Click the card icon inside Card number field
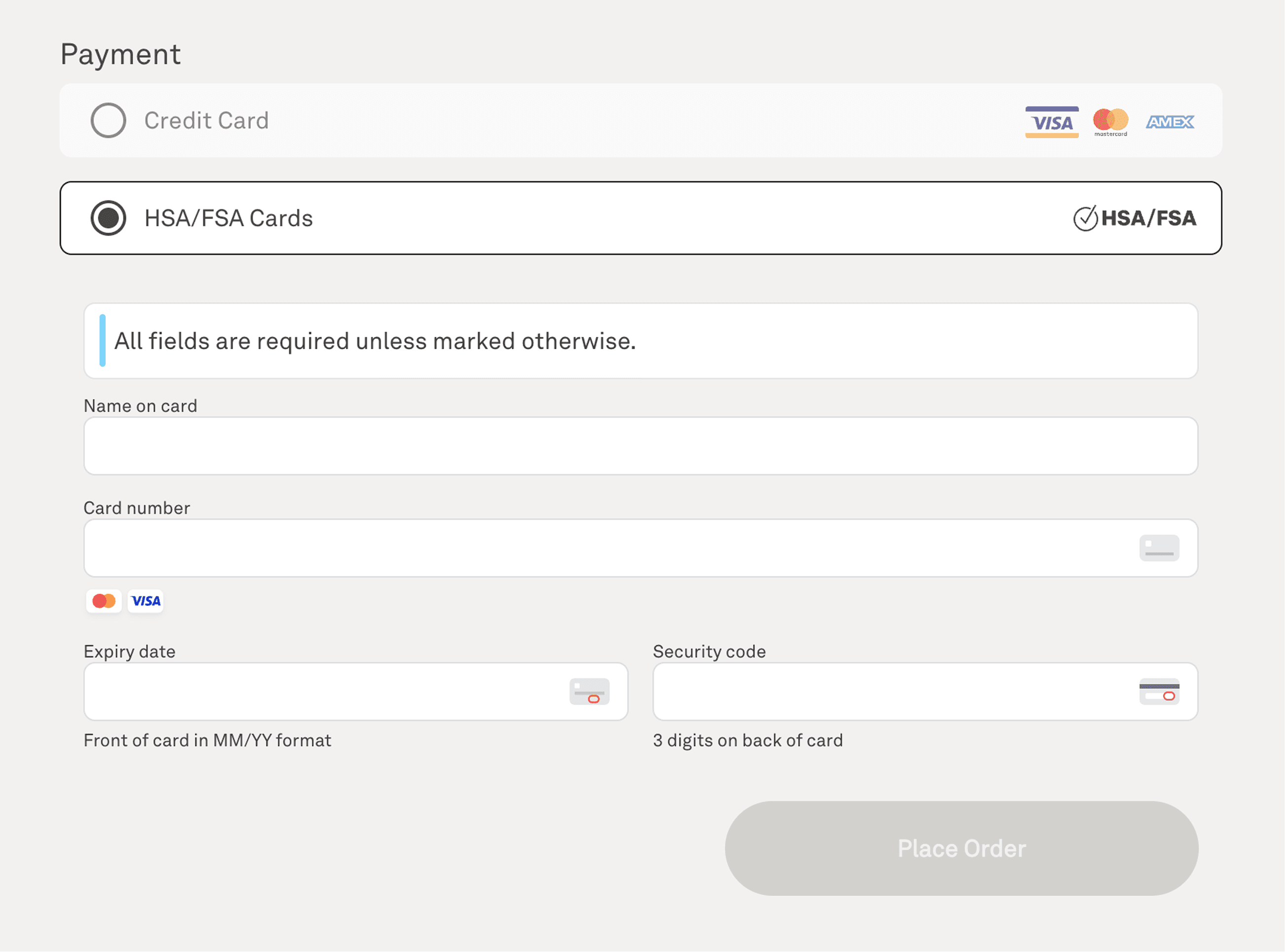Screen dimensions: 1285x952 click(x=1159, y=548)
